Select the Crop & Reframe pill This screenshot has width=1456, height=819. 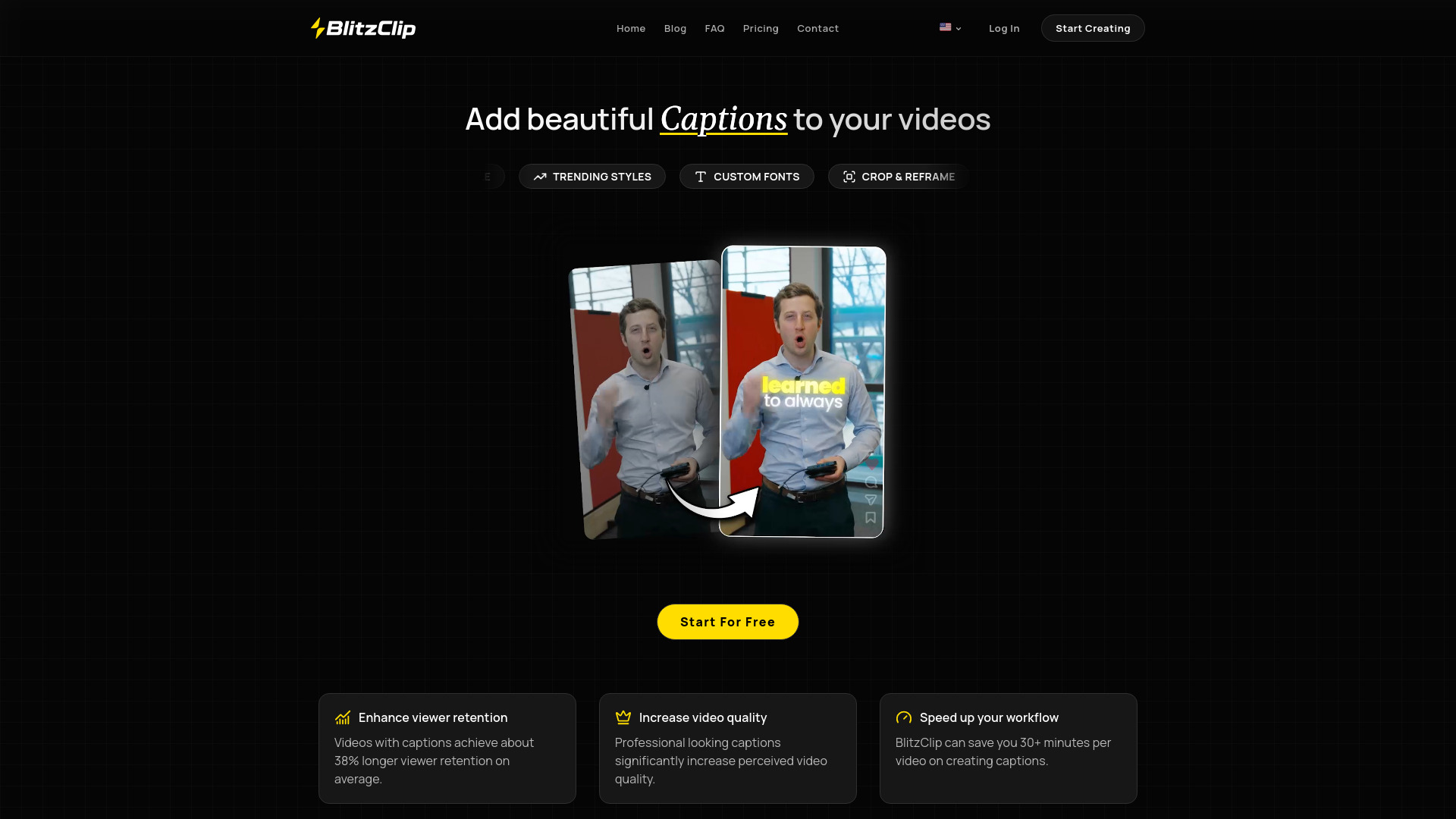[899, 177]
